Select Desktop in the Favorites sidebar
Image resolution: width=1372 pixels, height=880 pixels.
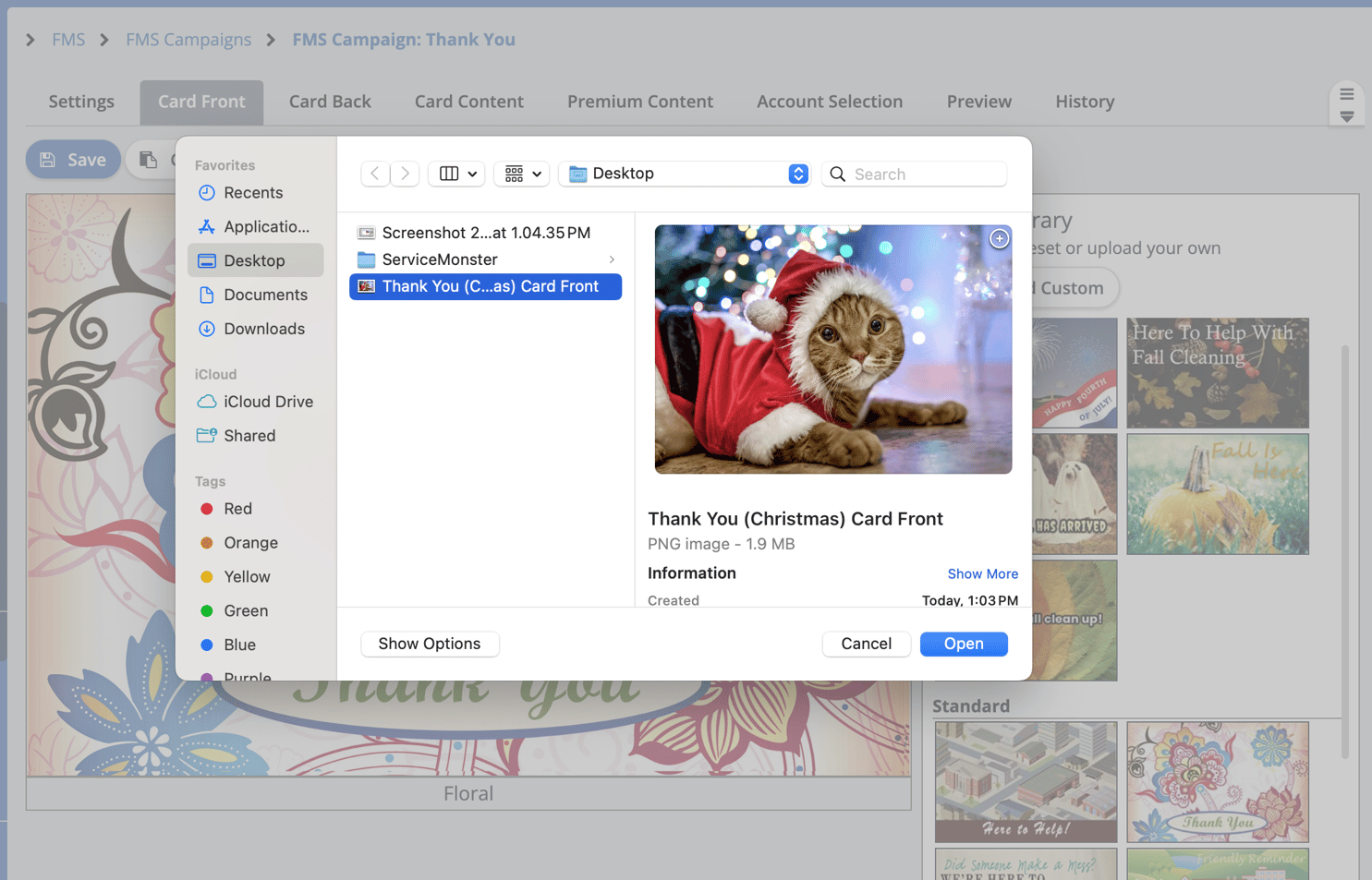click(254, 260)
